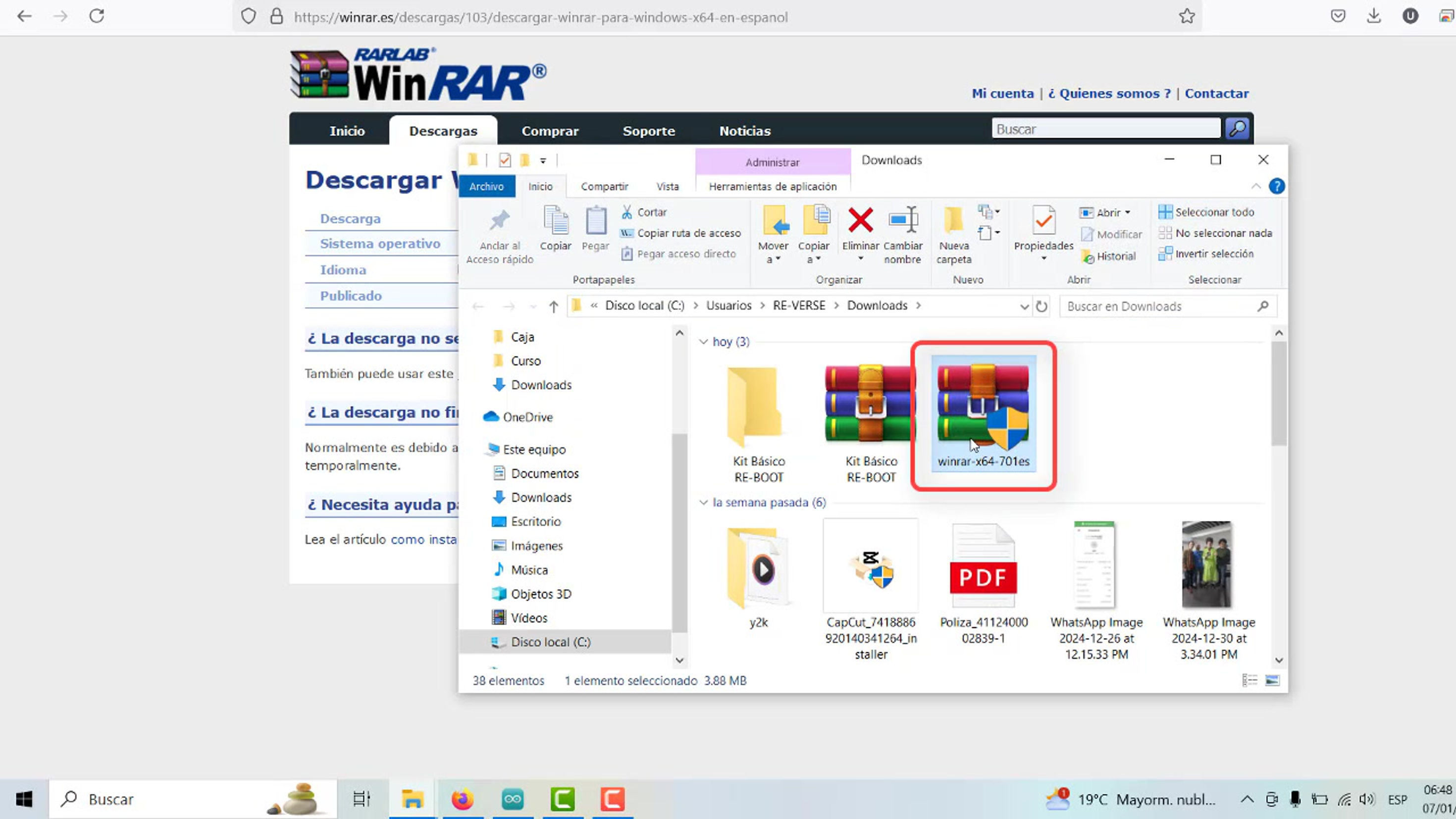Open the Soporte menu on the WinRAR site
The height and width of the screenshot is (819, 1456).
click(649, 131)
